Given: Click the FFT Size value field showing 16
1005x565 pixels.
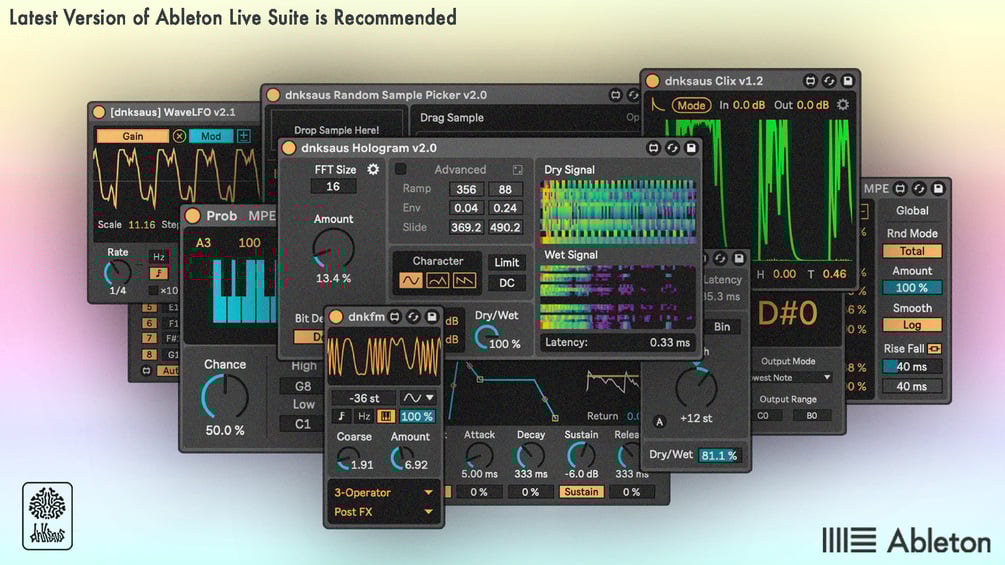Looking at the screenshot, I should [x=333, y=186].
